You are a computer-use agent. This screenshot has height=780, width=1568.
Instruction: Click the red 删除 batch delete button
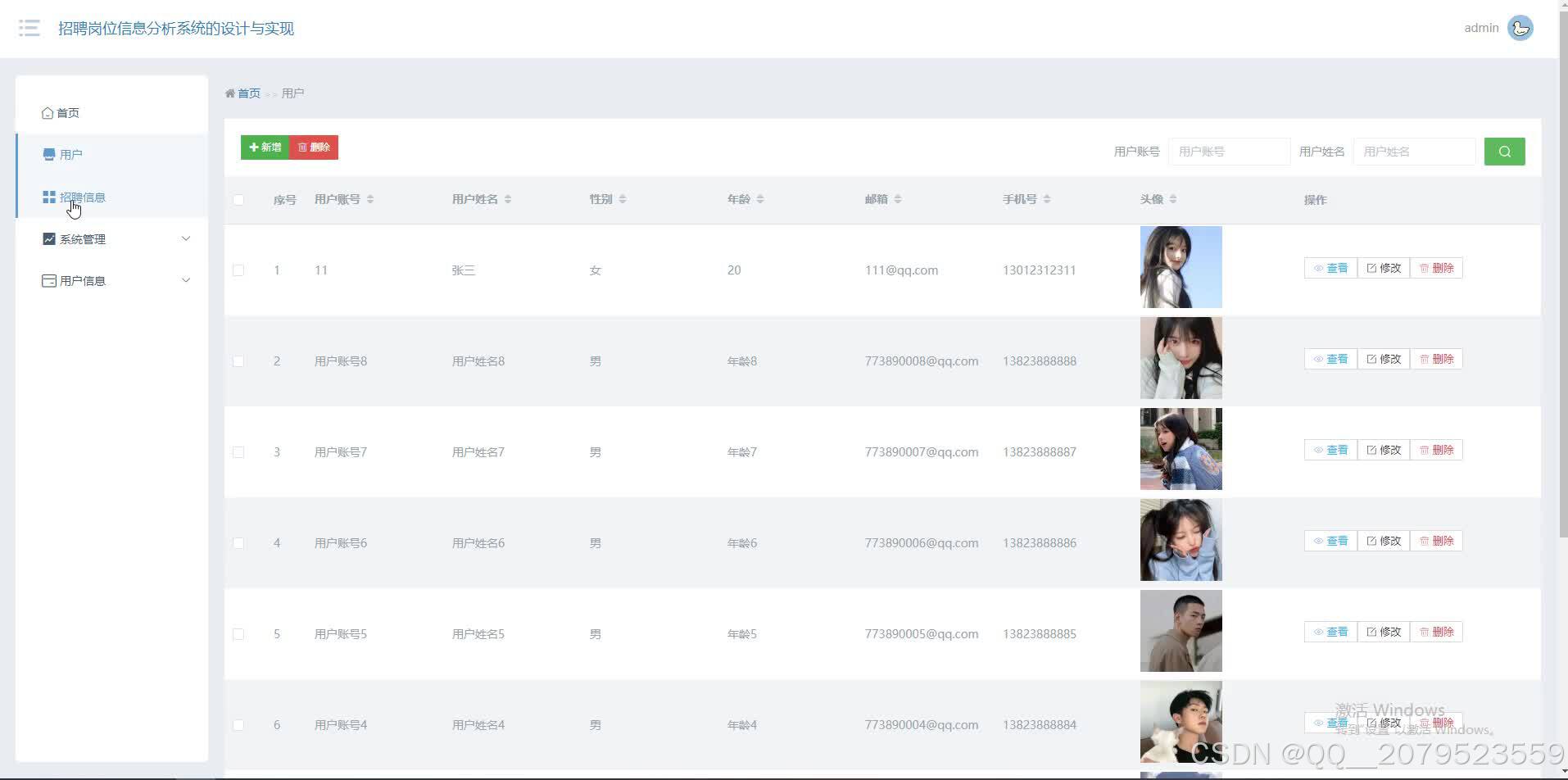pos(314,147)
